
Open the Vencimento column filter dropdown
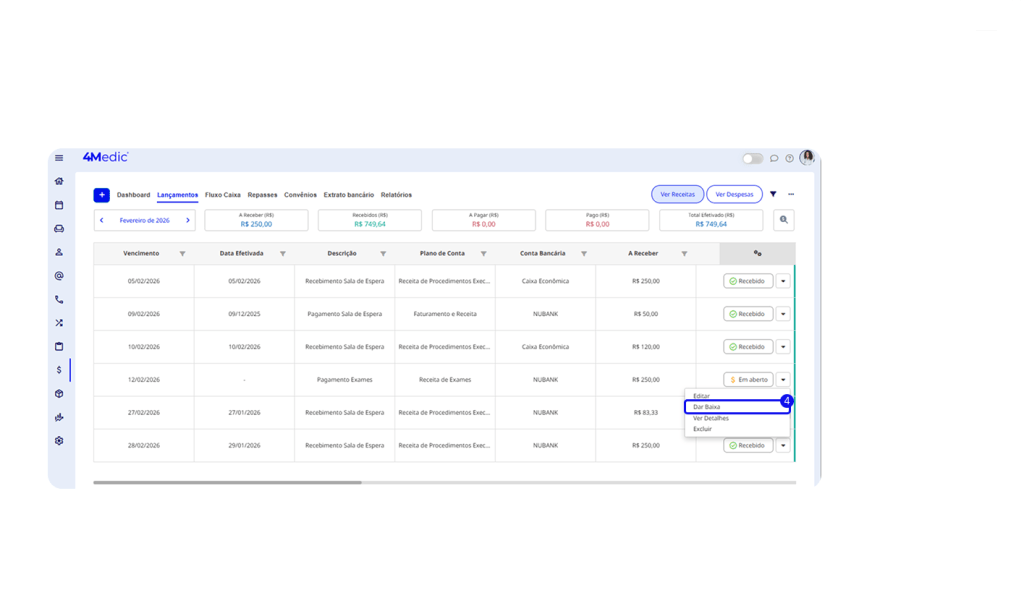click(181, 254)
